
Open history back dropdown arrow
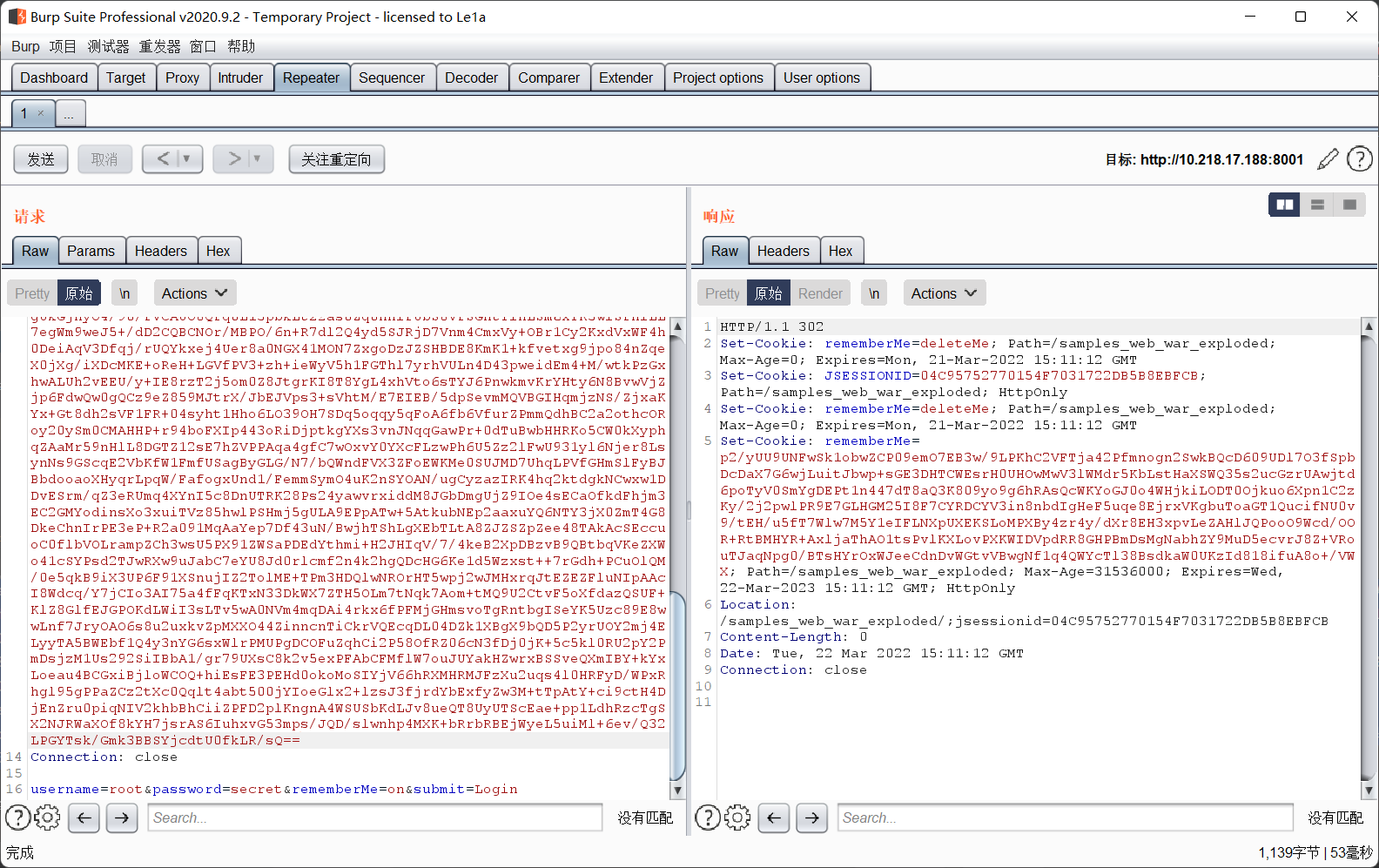point(186,158)
